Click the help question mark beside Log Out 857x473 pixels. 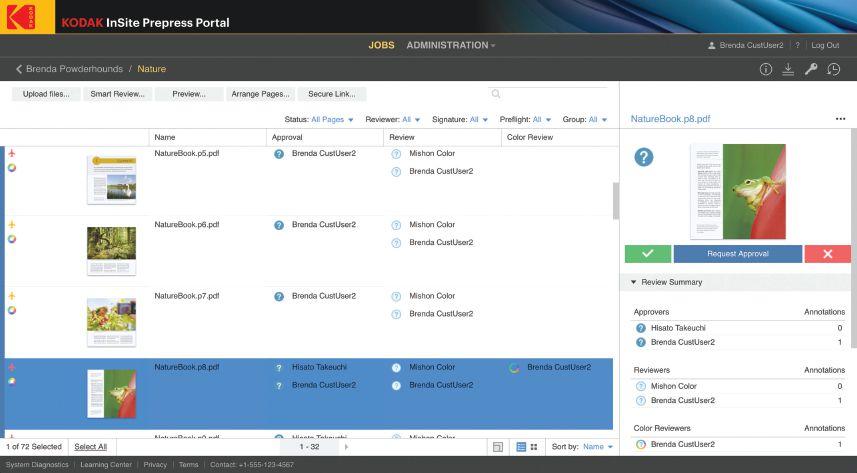797,45
